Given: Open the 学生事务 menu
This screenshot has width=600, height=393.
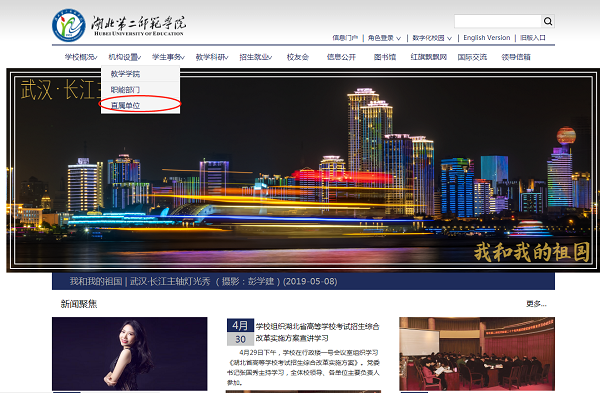Looking at the screenshot, I should (168, 57).
